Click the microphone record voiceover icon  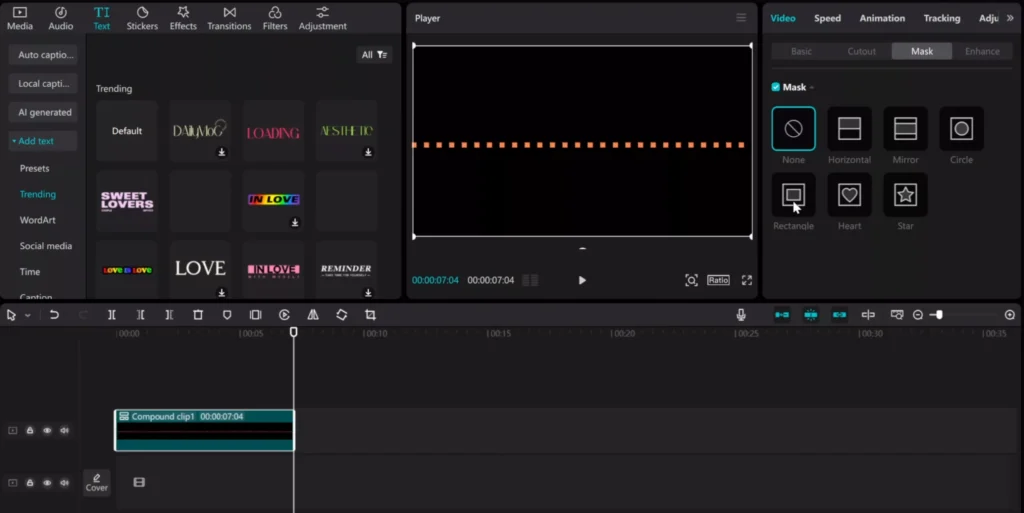point(741,315)
